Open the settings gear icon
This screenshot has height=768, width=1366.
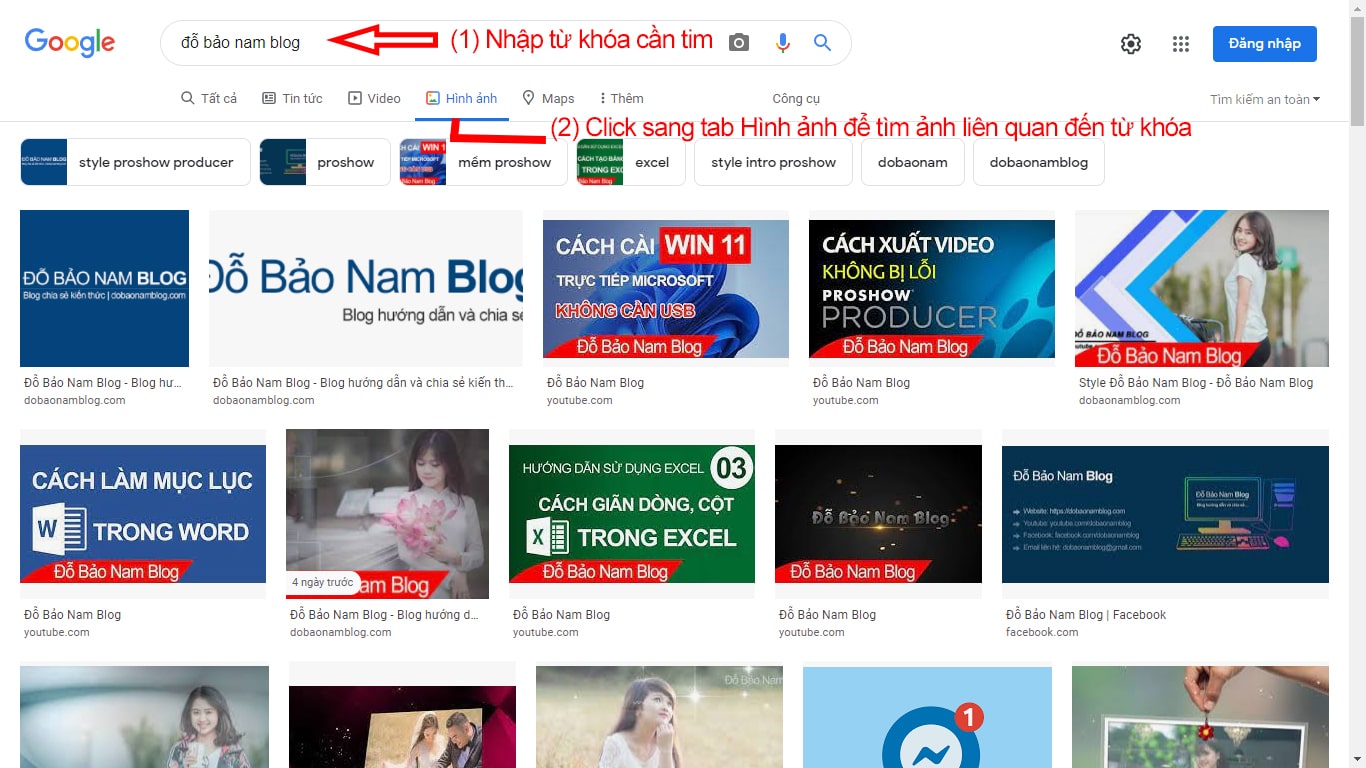pyautogui.click(x=1131, y=44)
